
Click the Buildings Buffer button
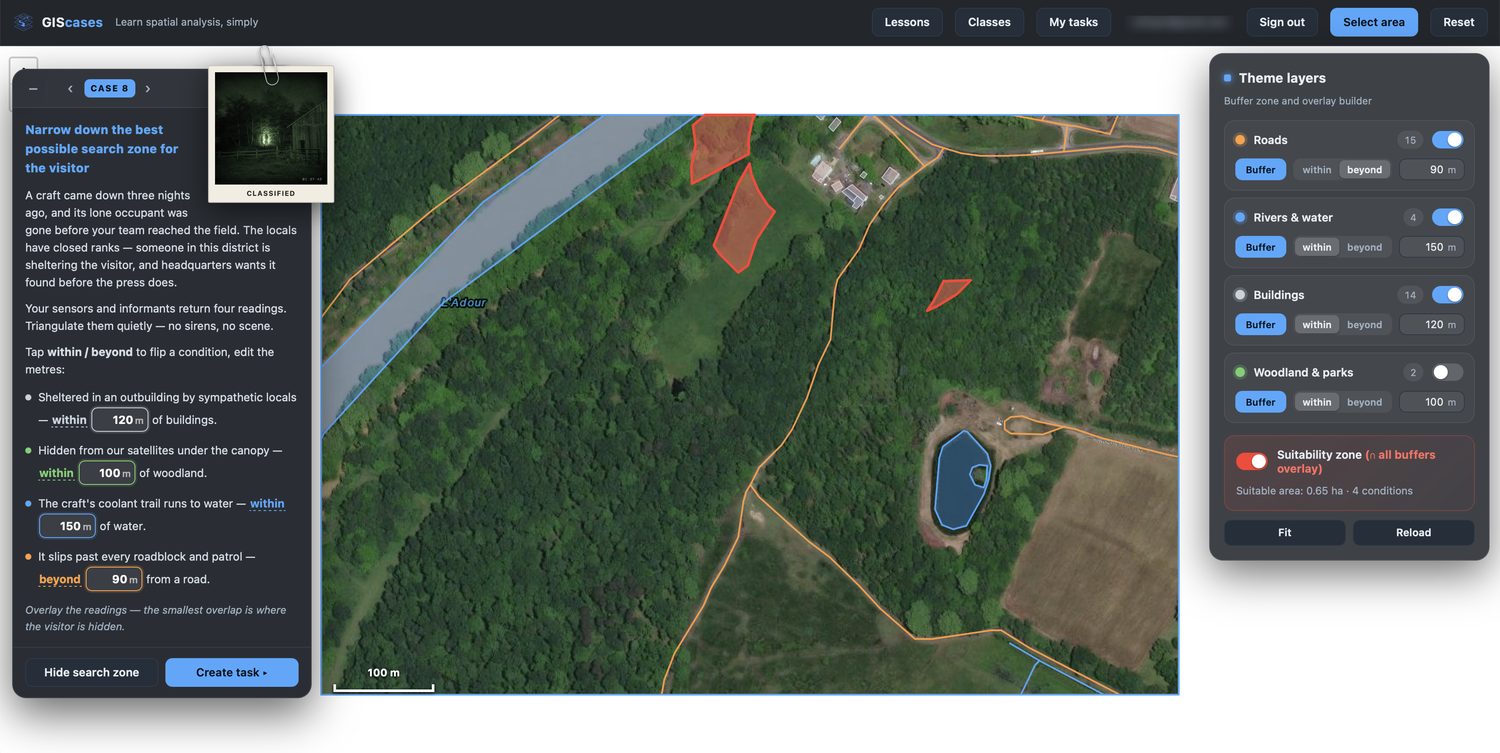(1260, 325)
